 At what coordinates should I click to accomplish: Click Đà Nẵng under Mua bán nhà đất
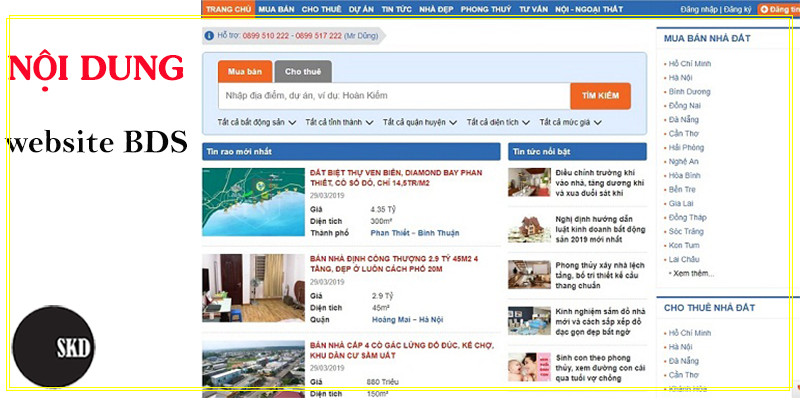pos(684,119)
